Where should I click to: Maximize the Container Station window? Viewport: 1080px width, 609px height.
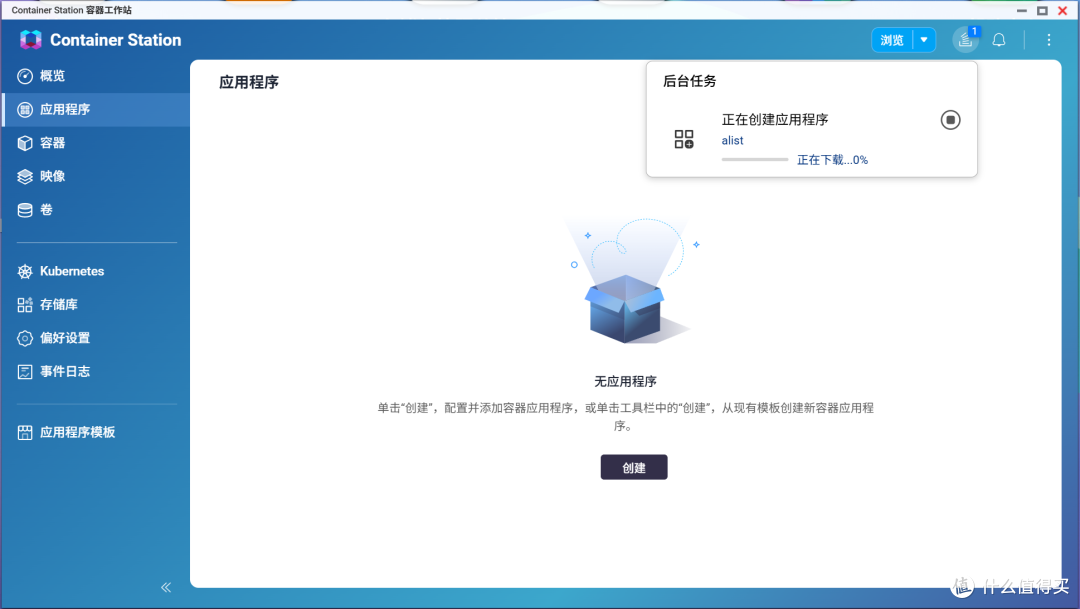coord(1042,10)
